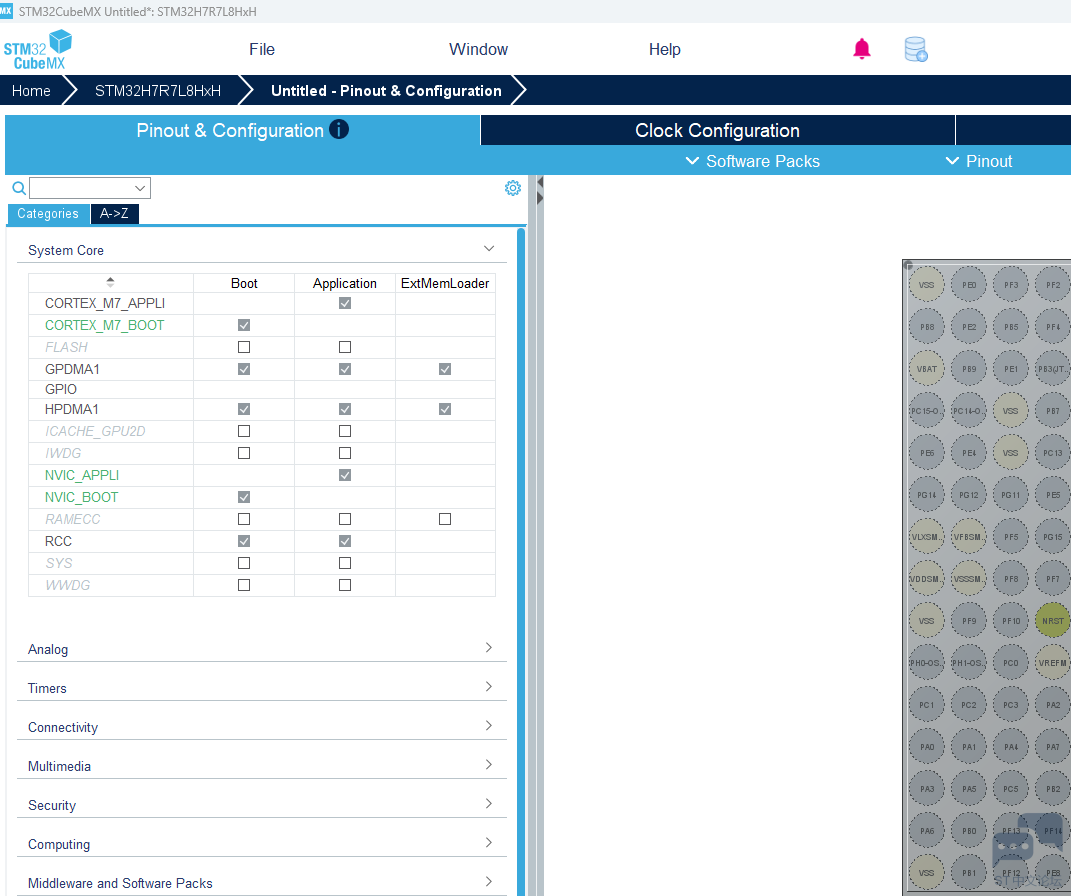Select the PB9 pin on the chip
This screenshot has height=896, width=1071.
[969, 369]
